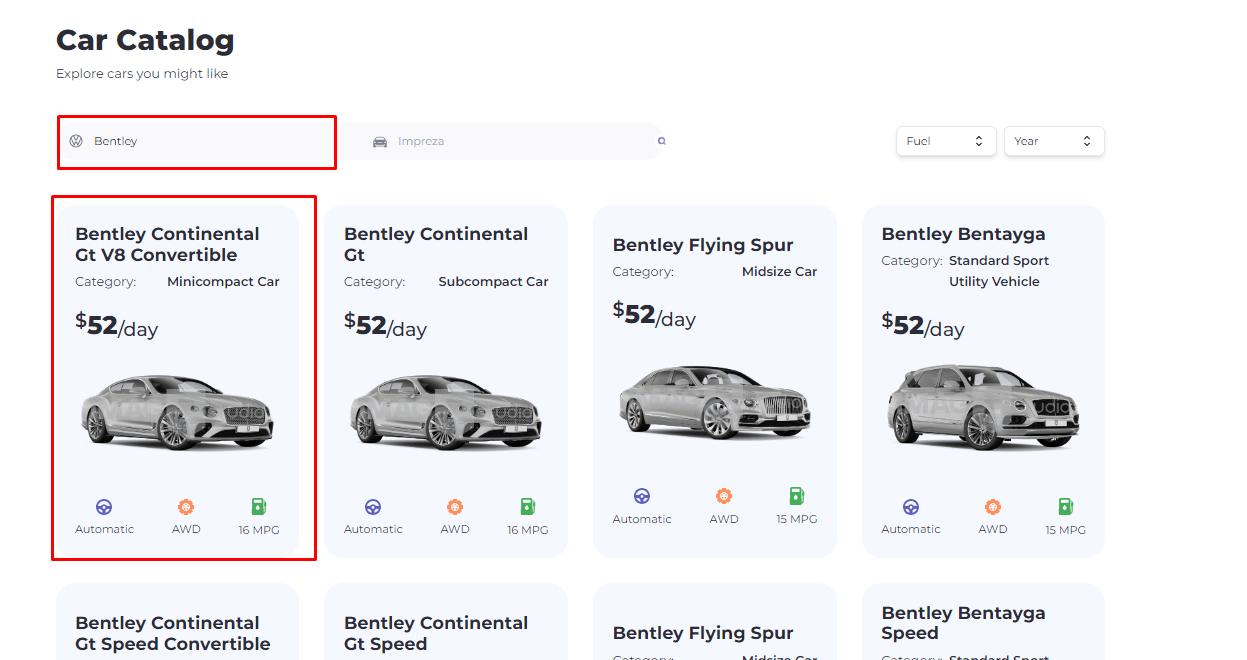Image resolution: width=1247 pixels, height=660 pixels.
Task: Click AWD tire icon on Continental Gt V8 Convertible card
Action: (x=186, y=507)
